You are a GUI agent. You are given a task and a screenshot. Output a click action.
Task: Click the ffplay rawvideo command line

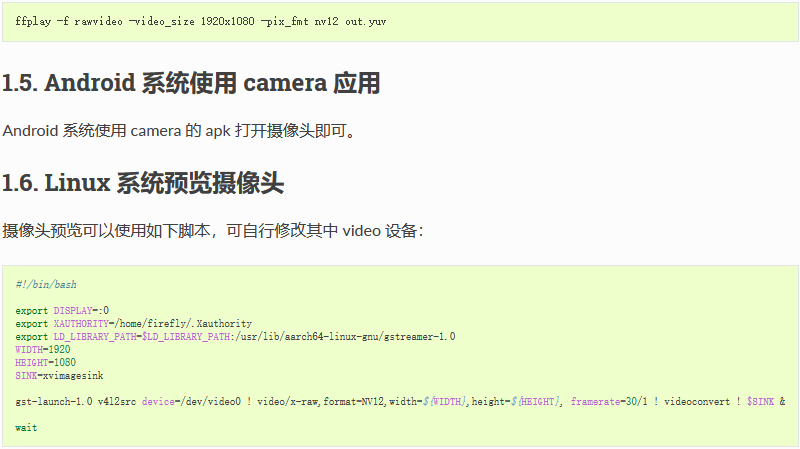coord(201,21)
